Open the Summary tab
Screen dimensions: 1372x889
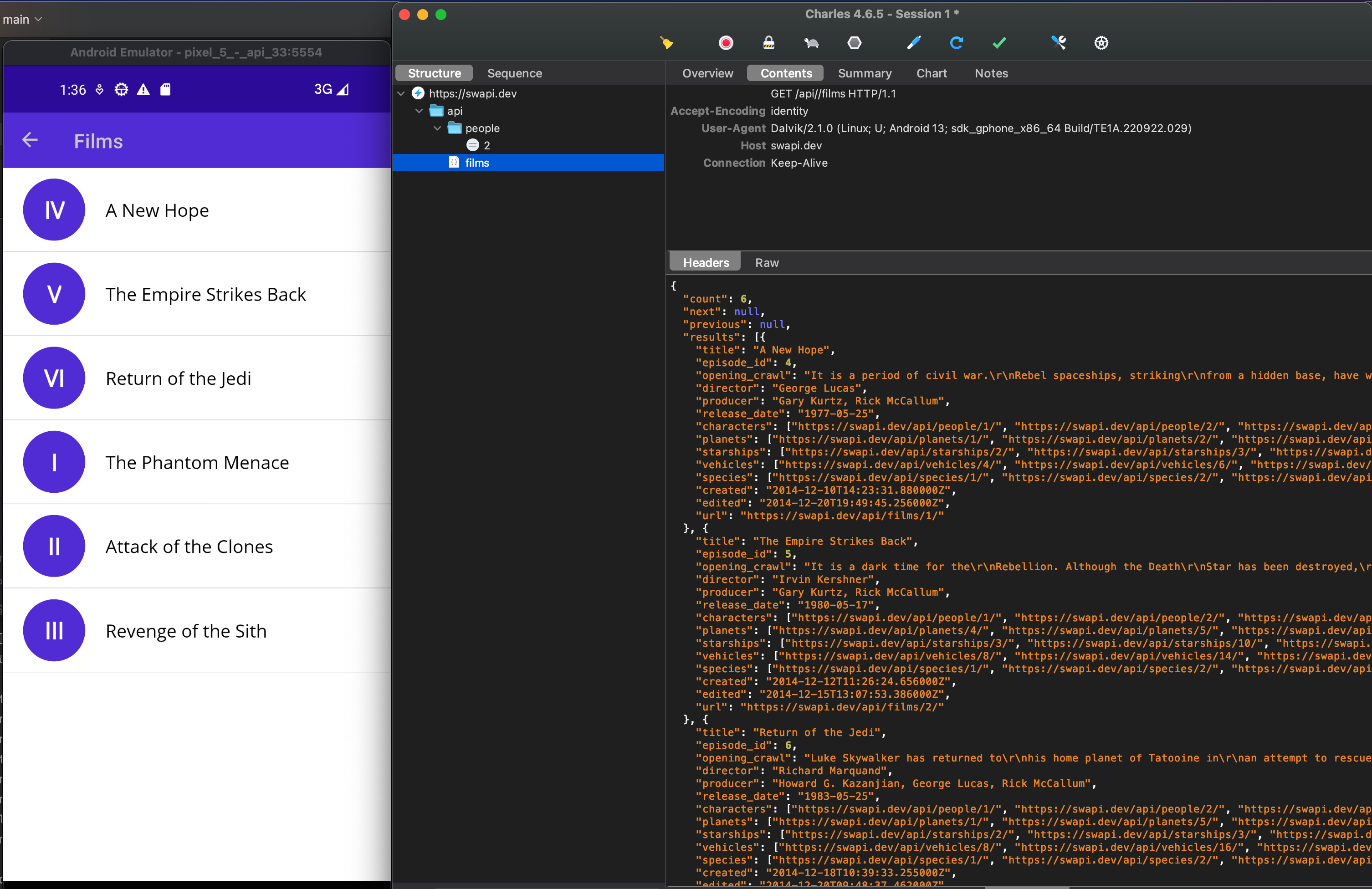coord(864,73)
